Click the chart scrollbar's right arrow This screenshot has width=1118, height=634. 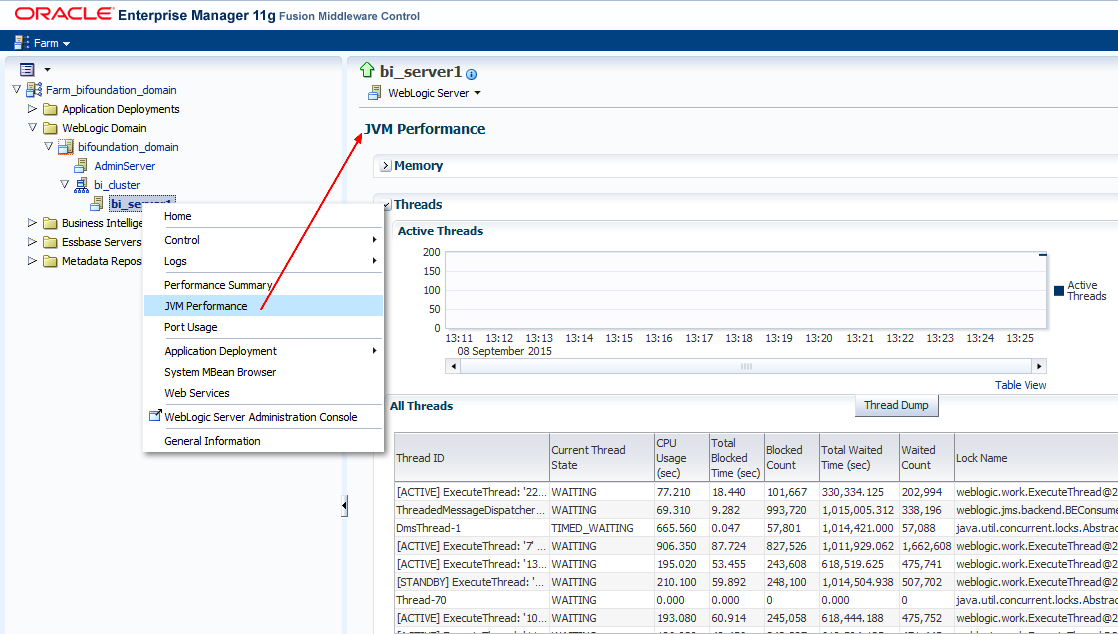1041,366
